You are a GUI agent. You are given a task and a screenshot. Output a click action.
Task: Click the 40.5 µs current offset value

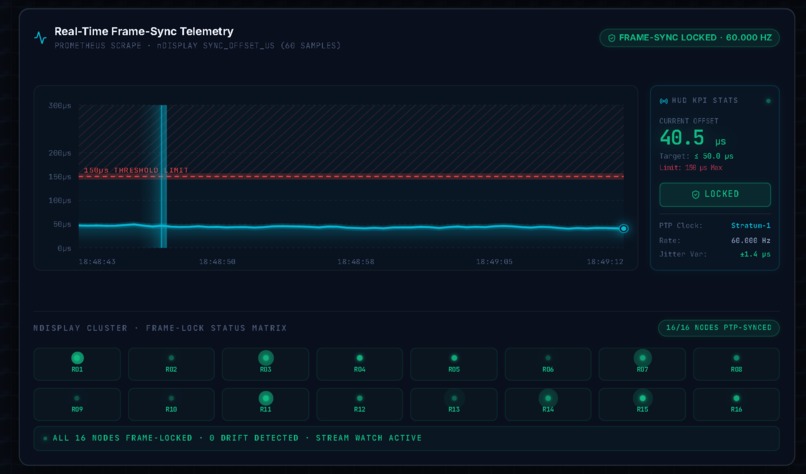click(692, 138)
